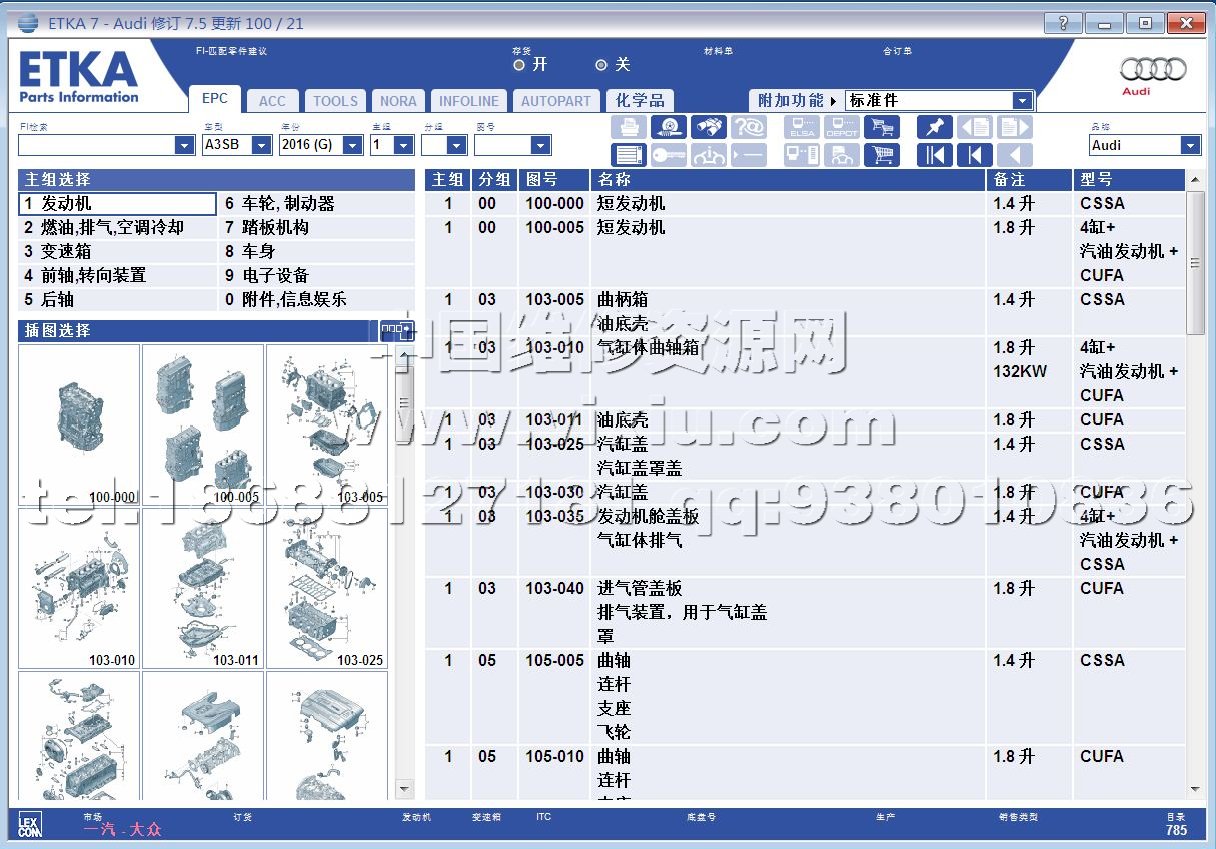Viewport: 1216px width, 849px height.
Task: Click the pushpin bookmark icon
Action: pos(934,127)
